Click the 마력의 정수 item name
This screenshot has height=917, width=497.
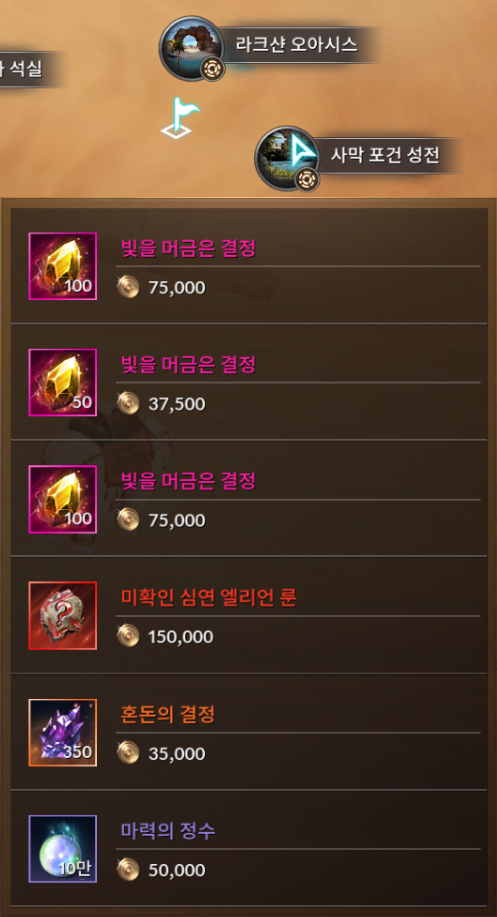(x=168, y=830)
